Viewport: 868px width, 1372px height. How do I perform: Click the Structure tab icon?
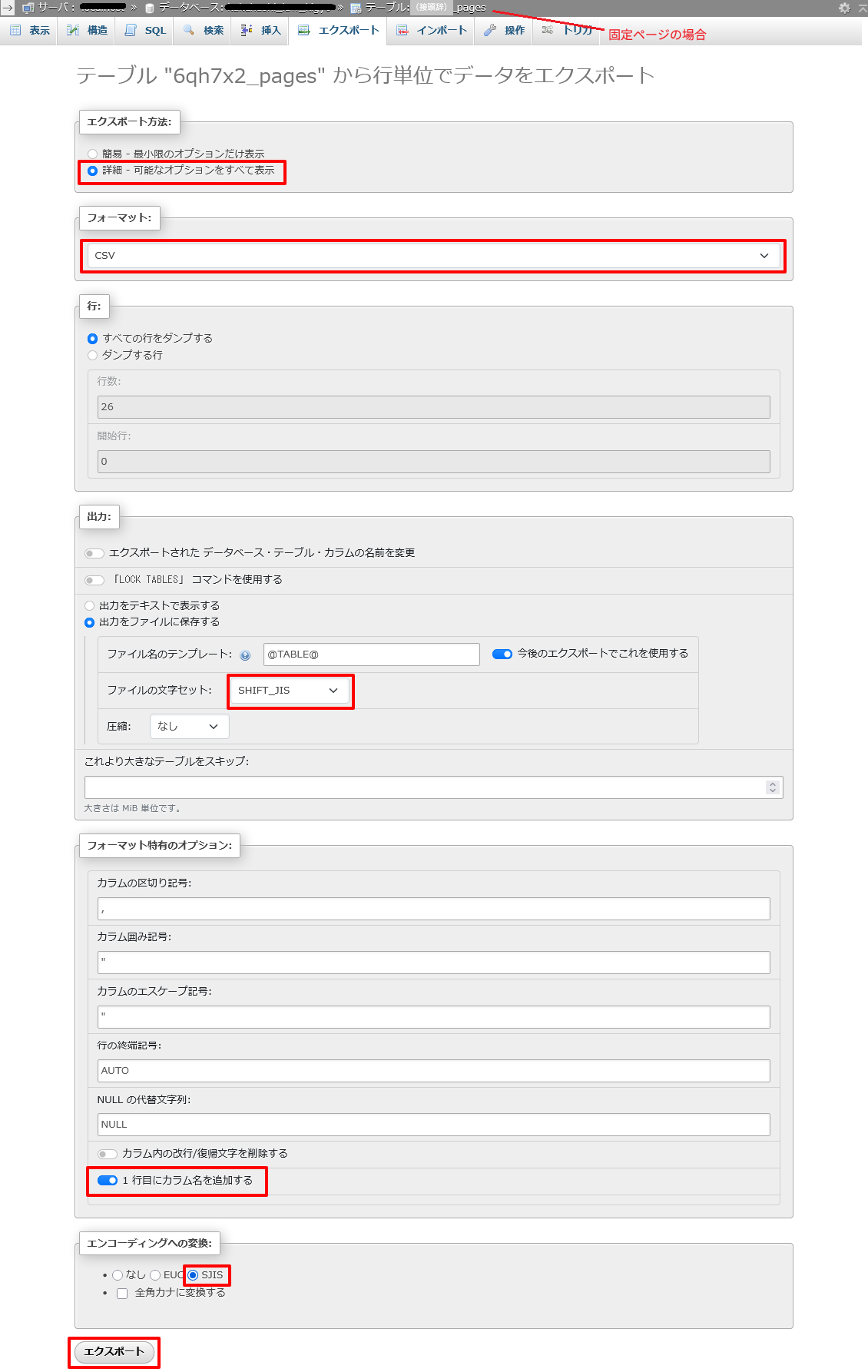click(x=73, y=30)
